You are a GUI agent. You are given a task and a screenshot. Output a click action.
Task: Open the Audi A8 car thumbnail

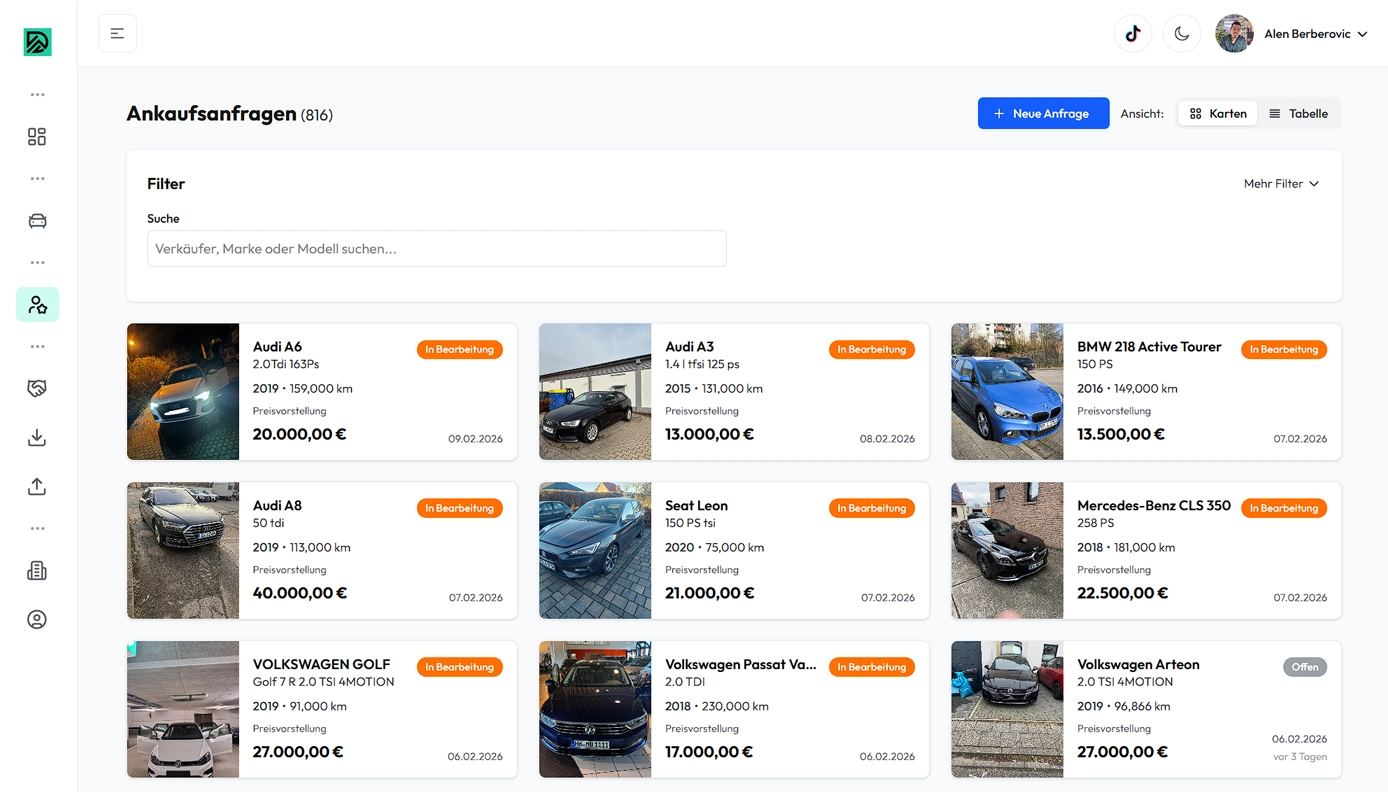pos(183,551)
